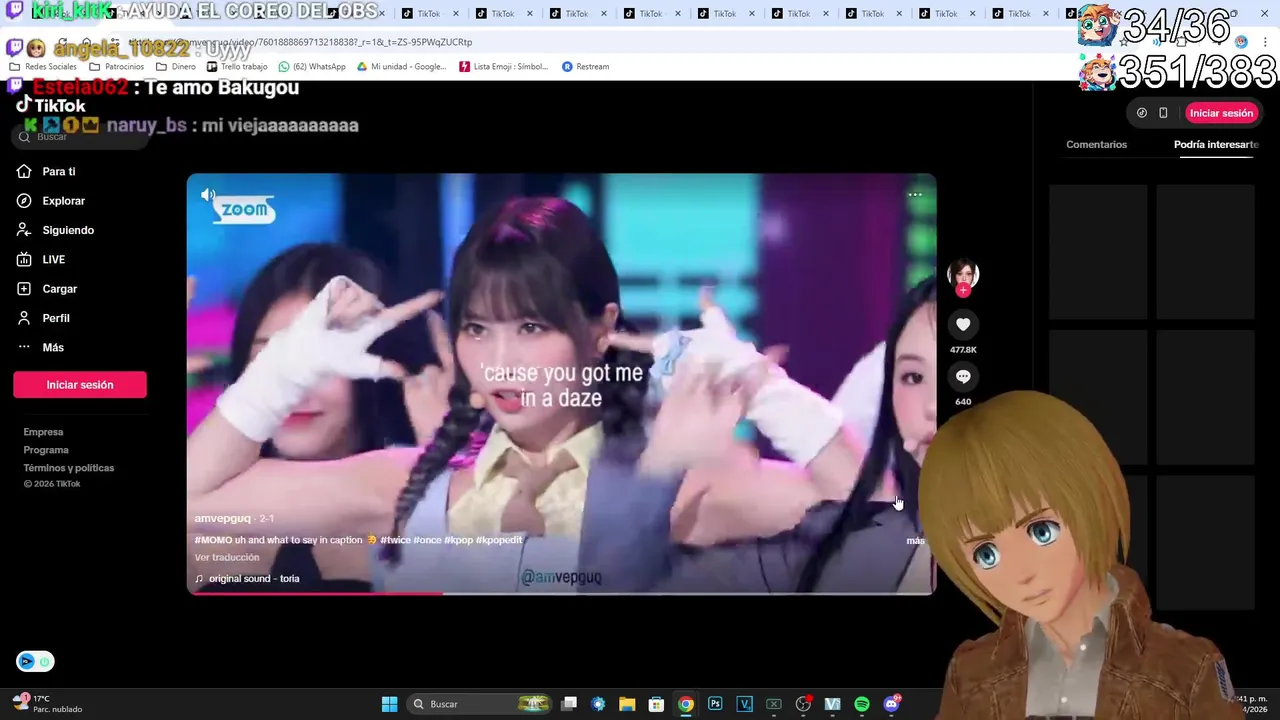The image size is (1280, 720).
Task: Open the Empresa footer link
Action: (x=43, y=432)
